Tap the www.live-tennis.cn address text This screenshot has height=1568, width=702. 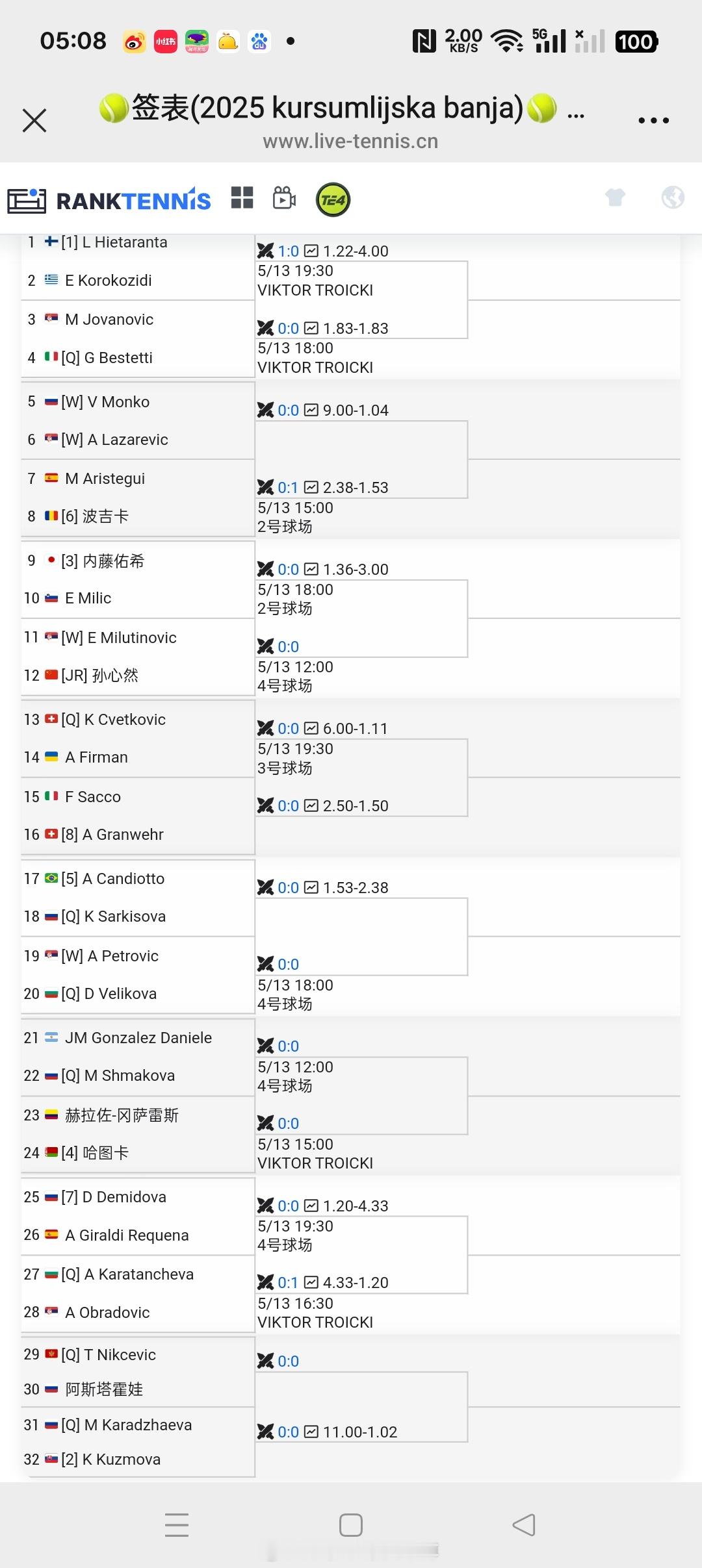pyautogui.click(x=350, y=141)
